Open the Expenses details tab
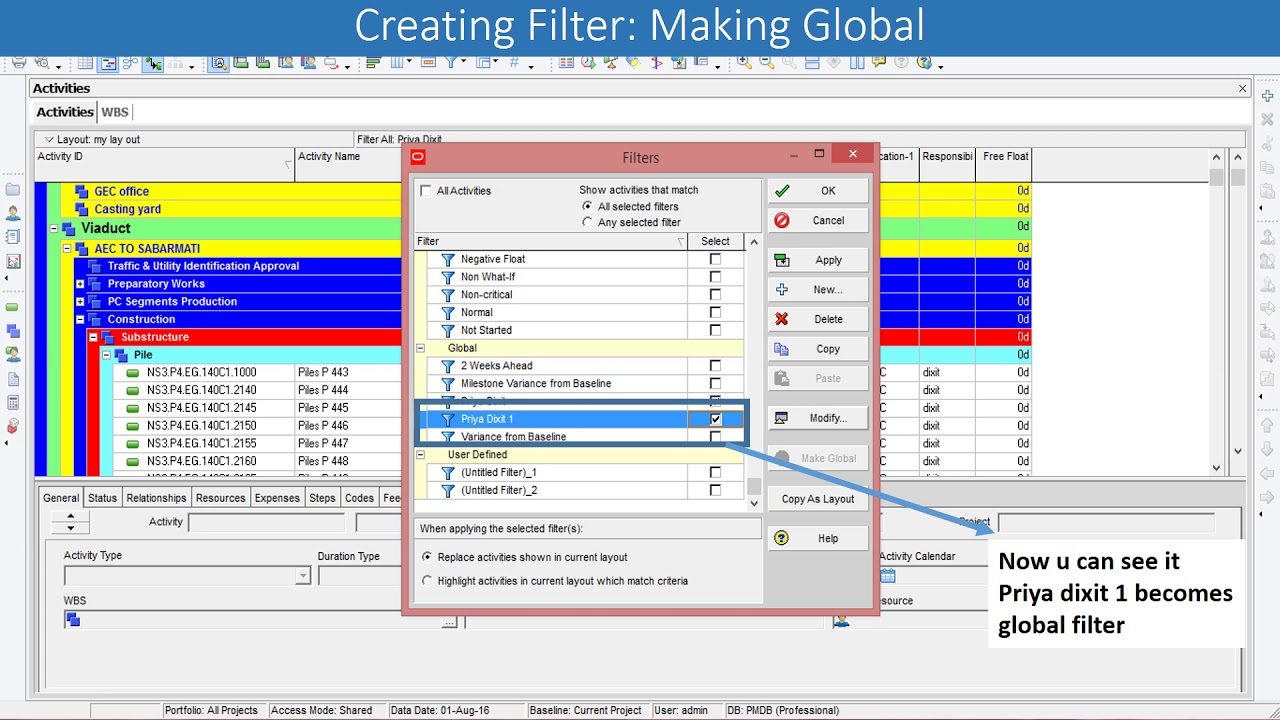This screenshot has width=1280, height=720. coord(277,498)
